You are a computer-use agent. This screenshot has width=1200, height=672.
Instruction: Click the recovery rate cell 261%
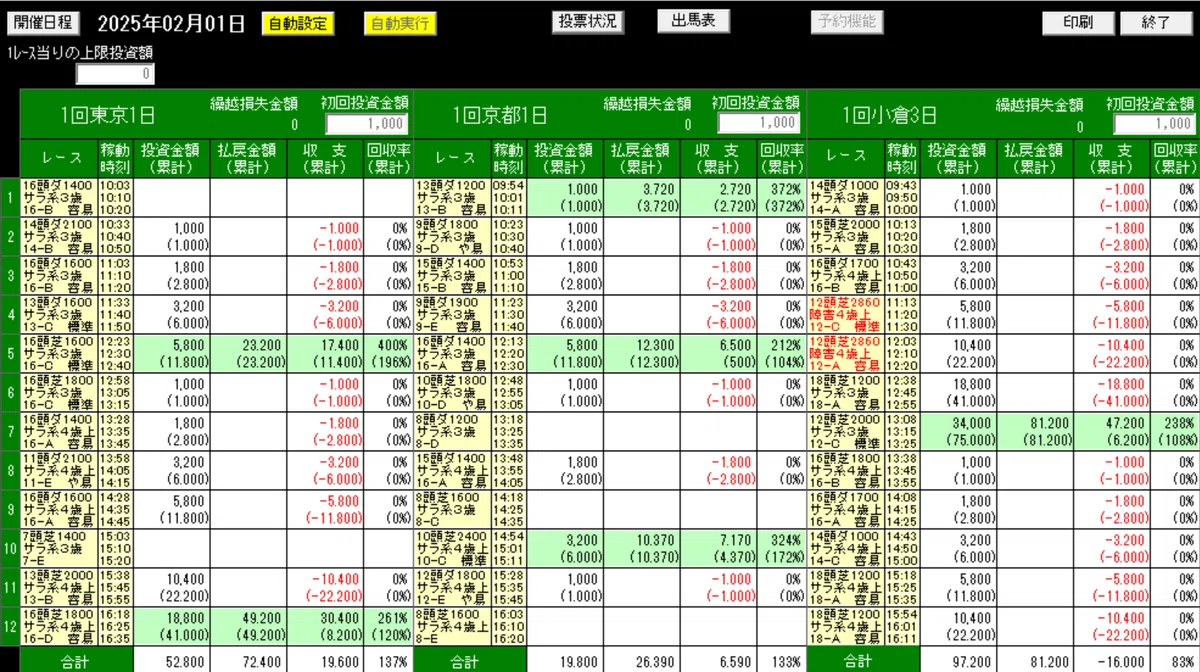tap(388, 626)
